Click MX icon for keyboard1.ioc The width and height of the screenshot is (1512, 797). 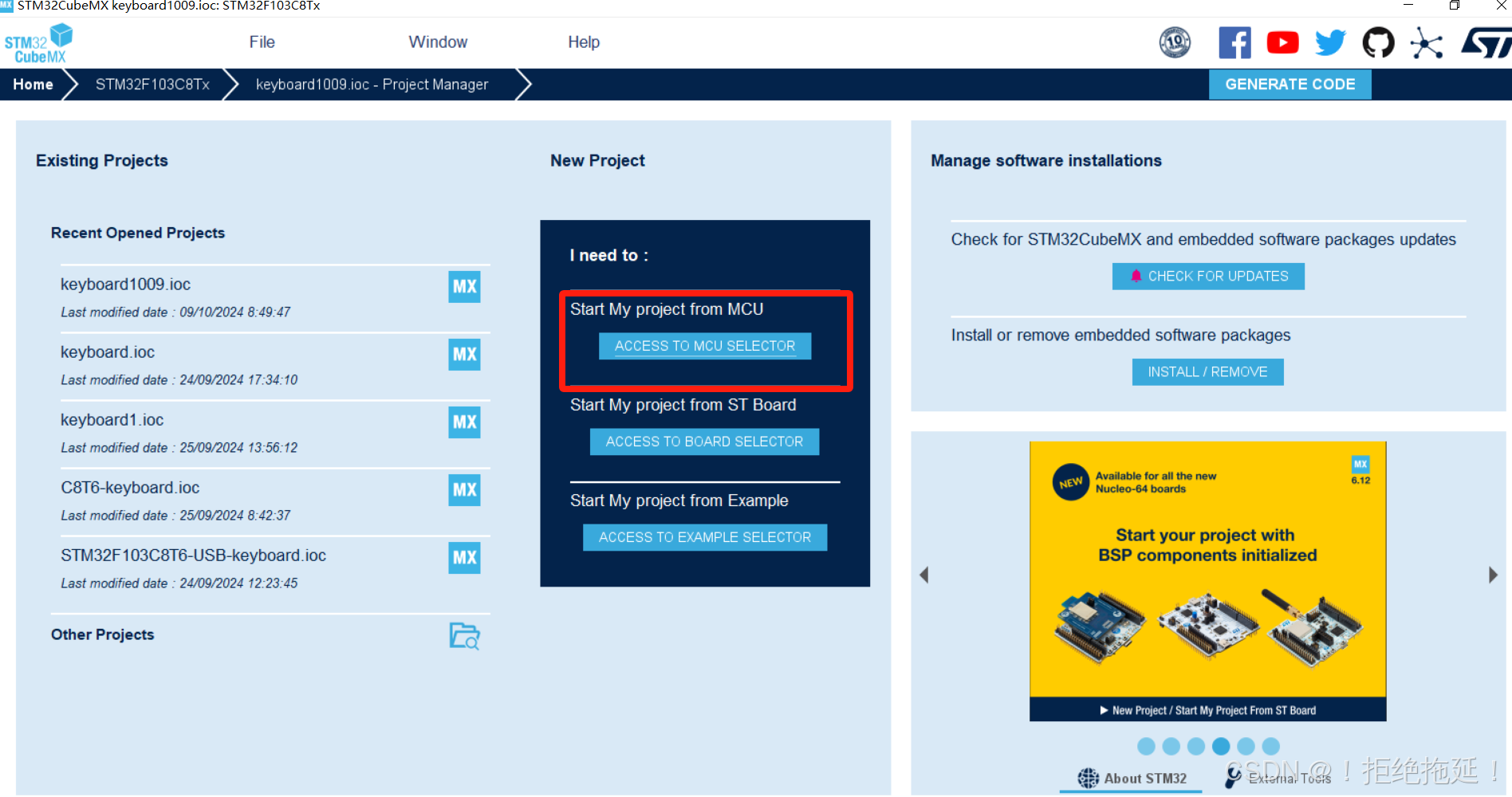[x=464, y=422]
